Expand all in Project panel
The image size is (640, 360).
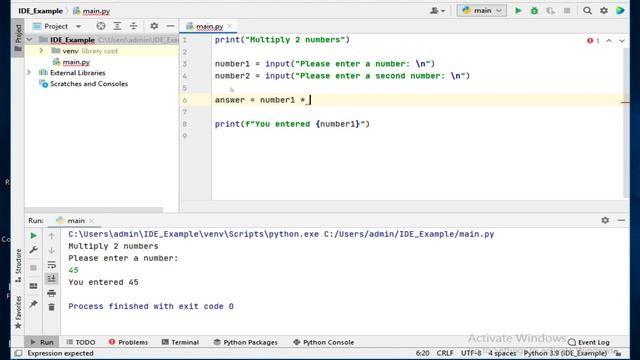(117, 26)
